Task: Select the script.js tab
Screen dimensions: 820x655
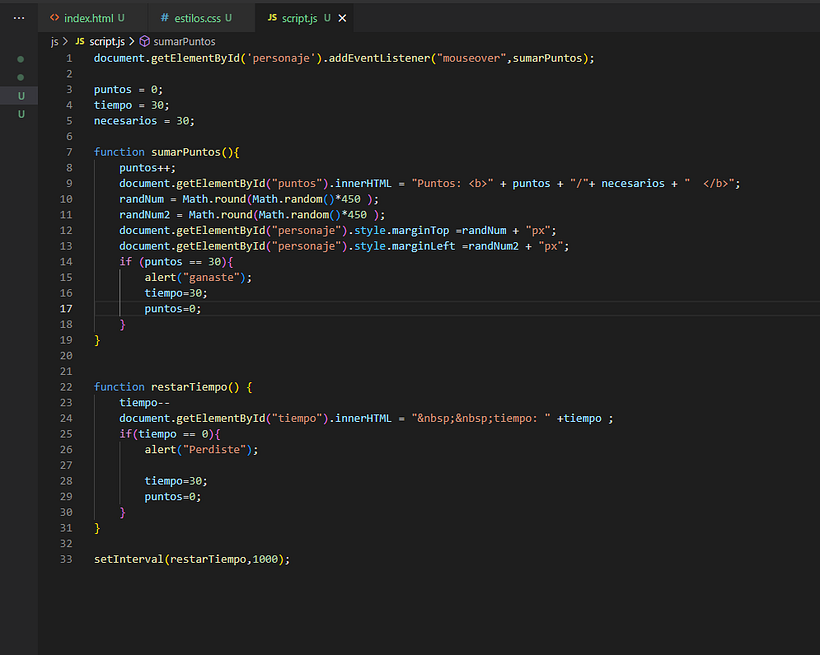Action: tap(299, 18)
